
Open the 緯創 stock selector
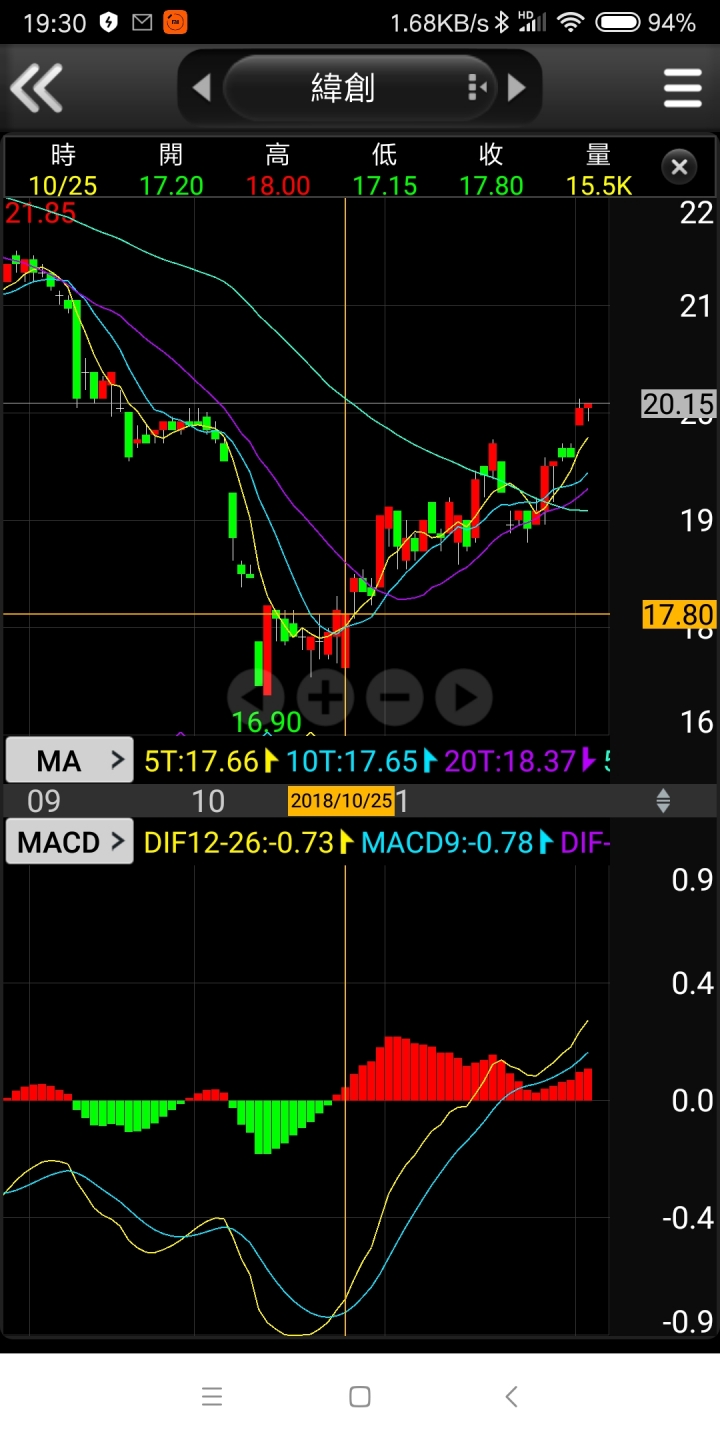(x=360, y=88)
